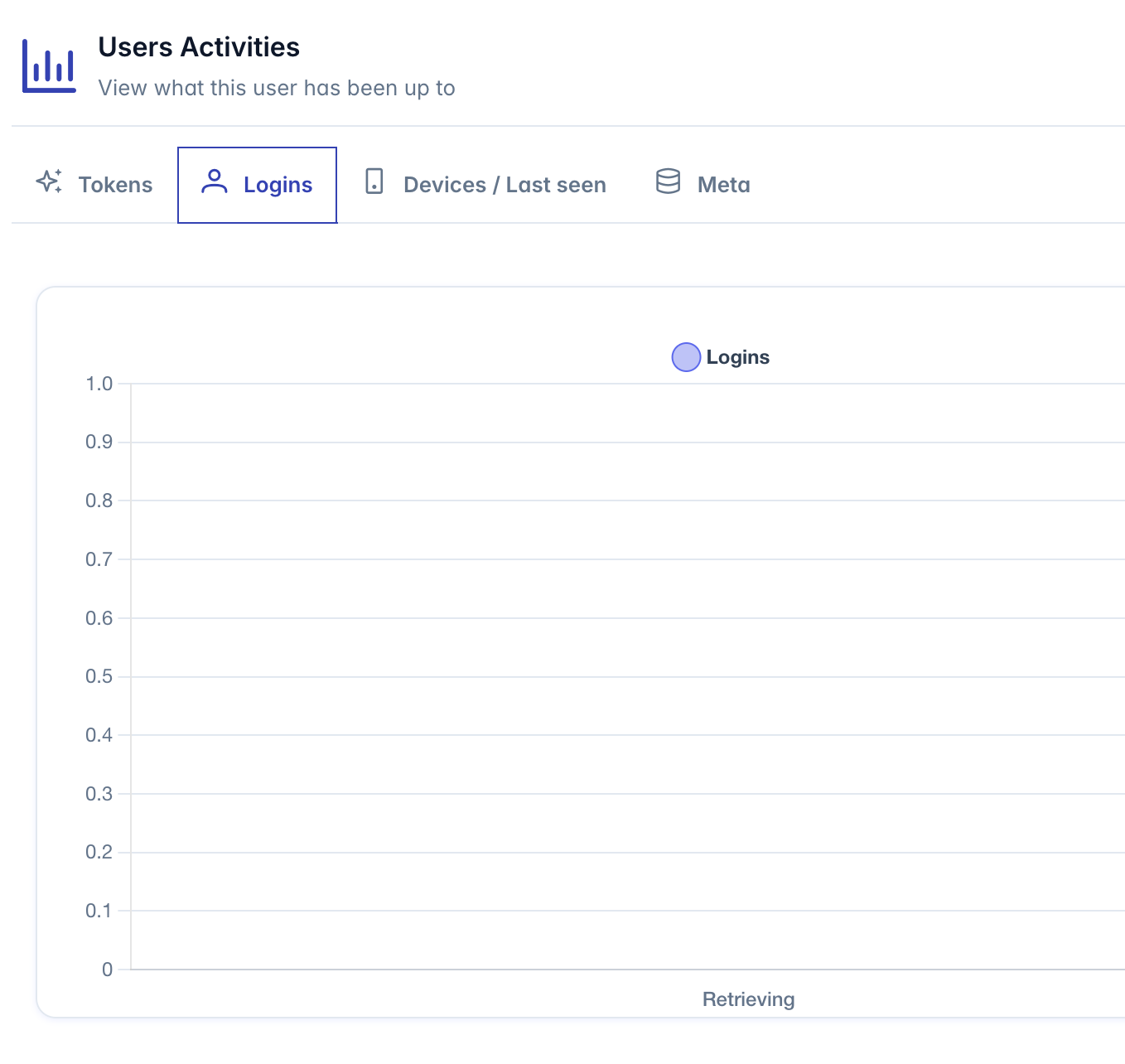This screenshot has height=1064, width=1125.
Task: Open the Devices / Last seen tab
Action: point(485,185)
